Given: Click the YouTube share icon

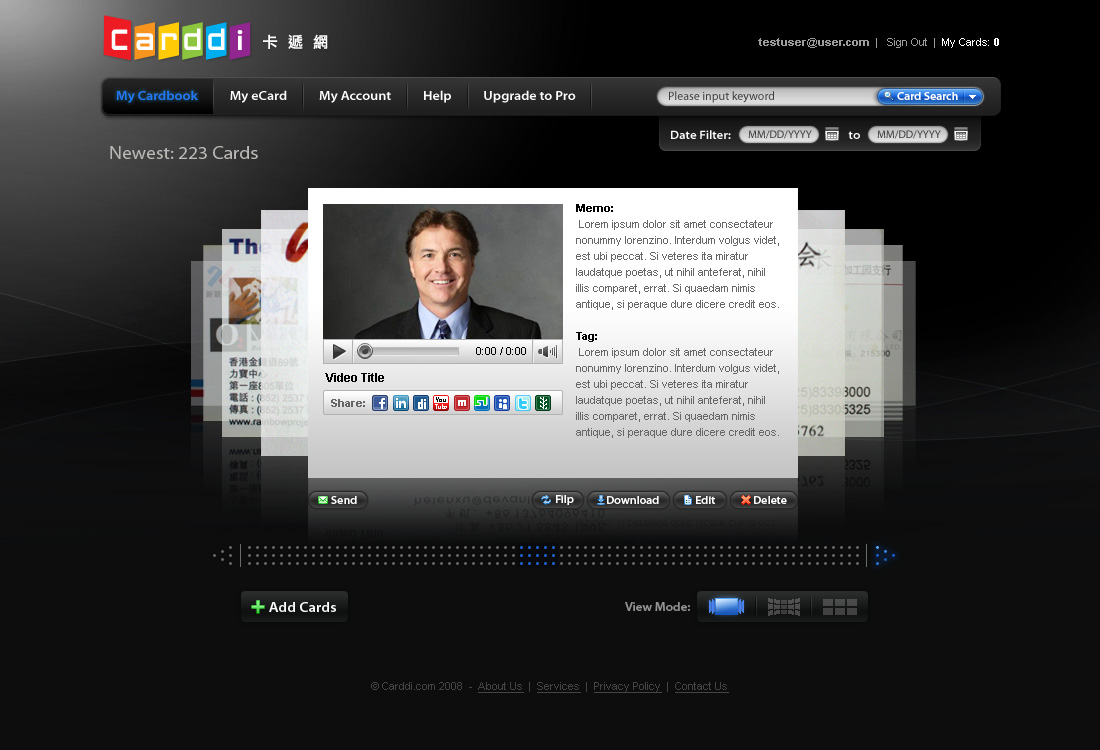Looking at the screenshot, I should (x=441, y=403).
